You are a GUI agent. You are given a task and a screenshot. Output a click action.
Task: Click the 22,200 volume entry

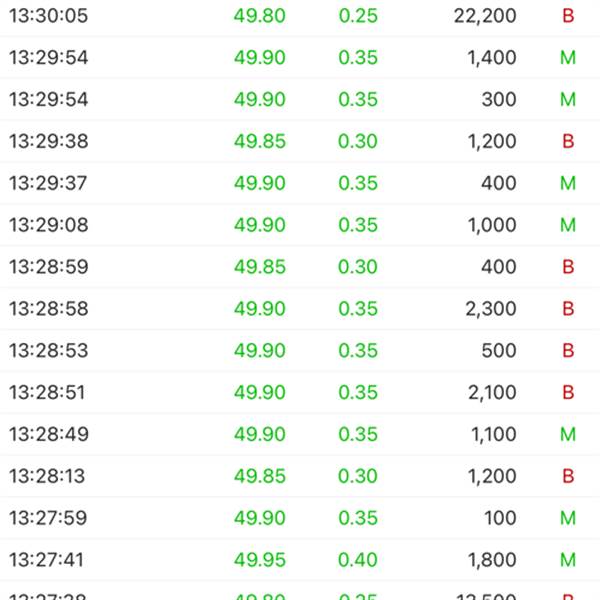tap(485, 16)
